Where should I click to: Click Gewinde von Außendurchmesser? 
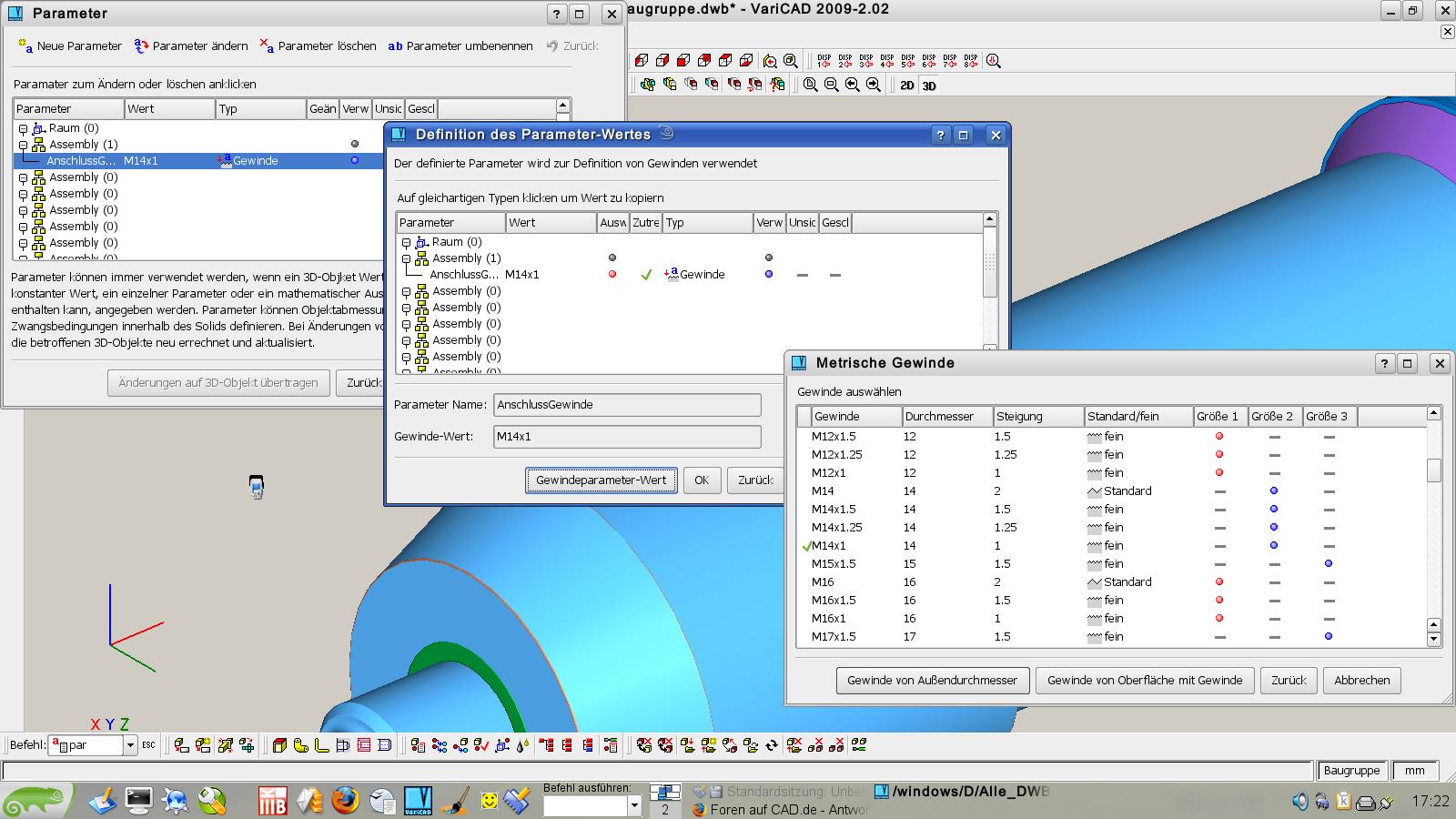(x=933, y=680)
